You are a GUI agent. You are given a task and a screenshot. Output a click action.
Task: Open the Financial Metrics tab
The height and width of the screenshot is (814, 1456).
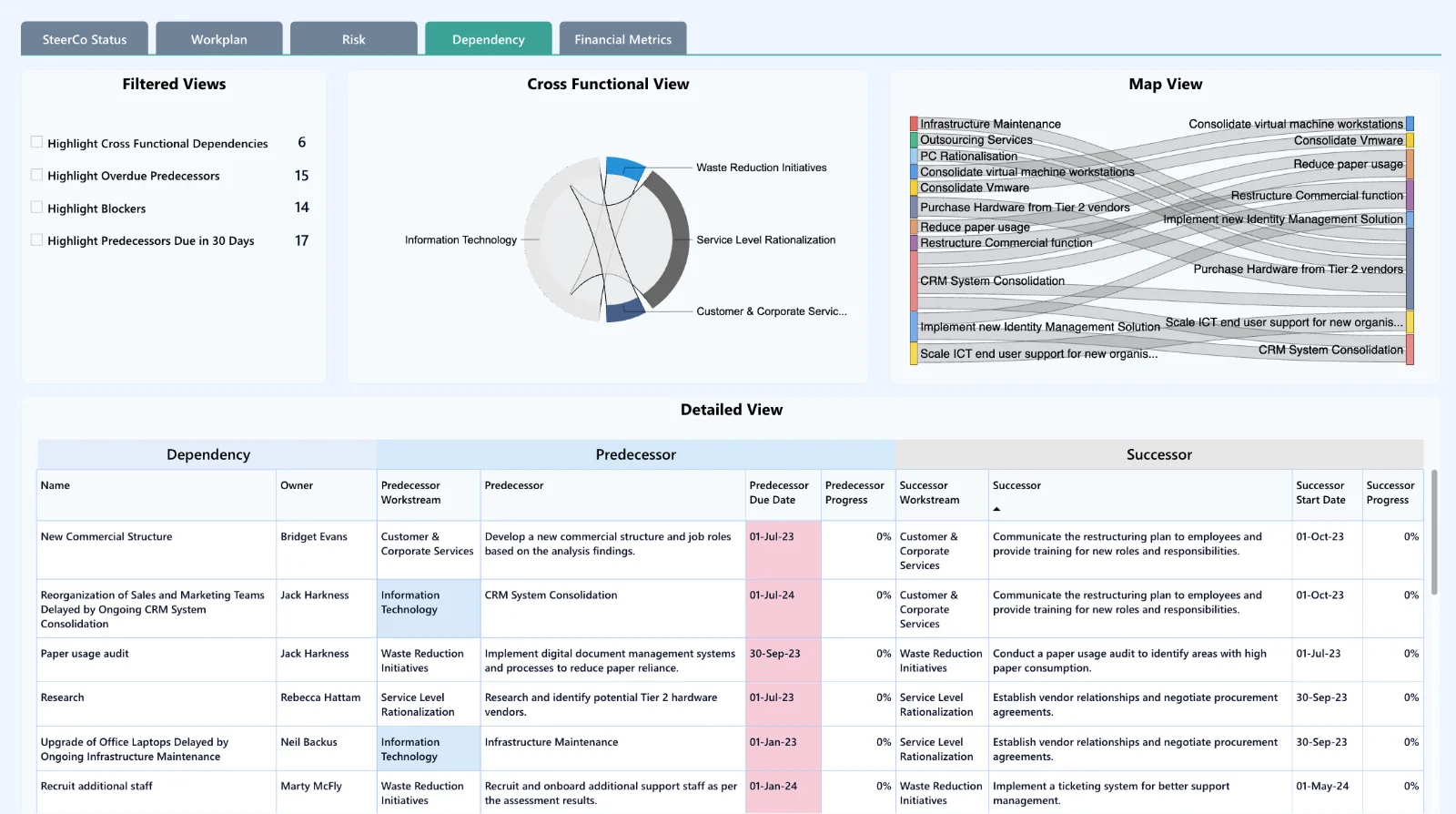623,39
